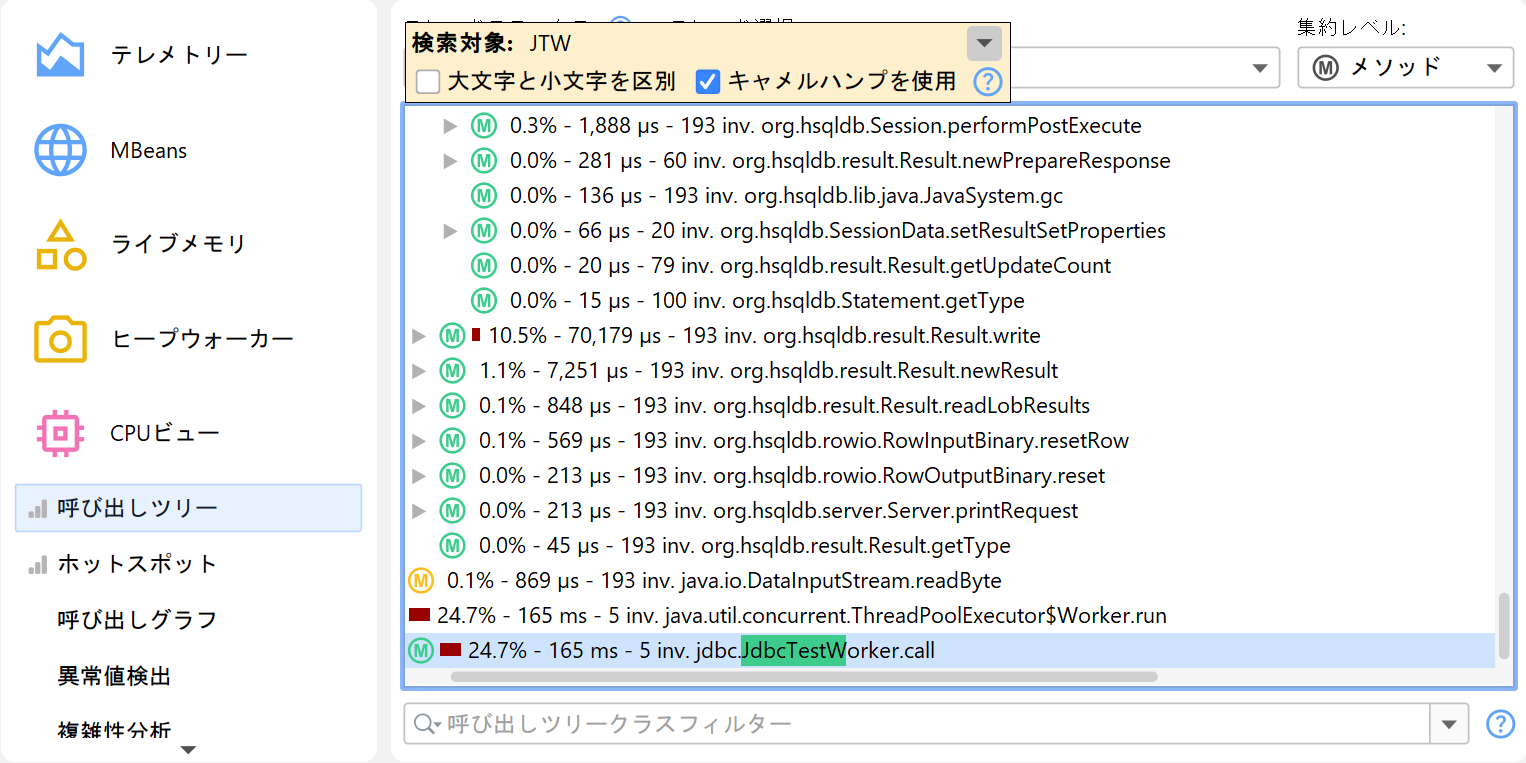Select ホットスポット in the sidebar

click(137, 564)
